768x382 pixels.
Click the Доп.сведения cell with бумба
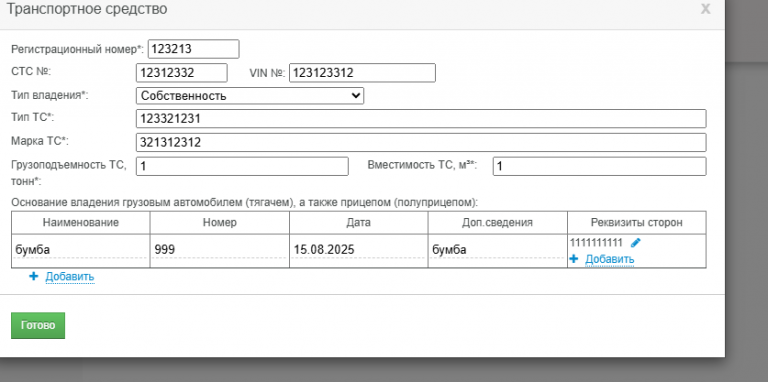point(498,250)
